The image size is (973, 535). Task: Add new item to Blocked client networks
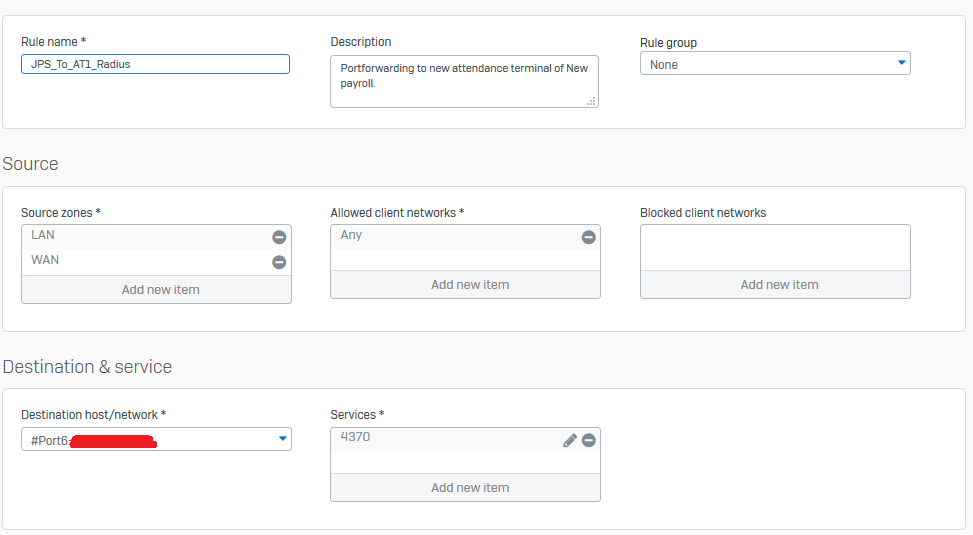[x=779, y=285]
